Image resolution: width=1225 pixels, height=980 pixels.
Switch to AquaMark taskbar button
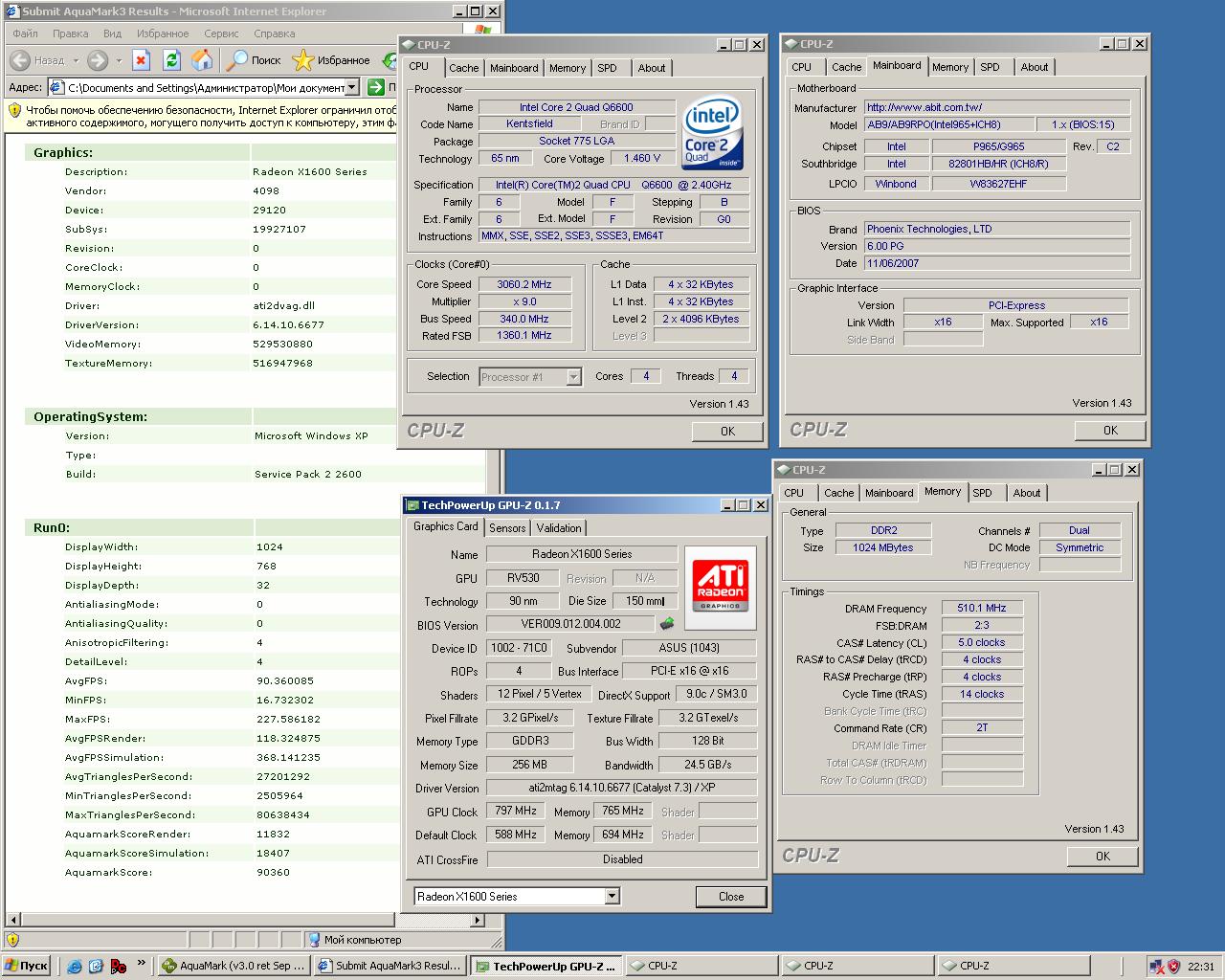click(233, 966)
